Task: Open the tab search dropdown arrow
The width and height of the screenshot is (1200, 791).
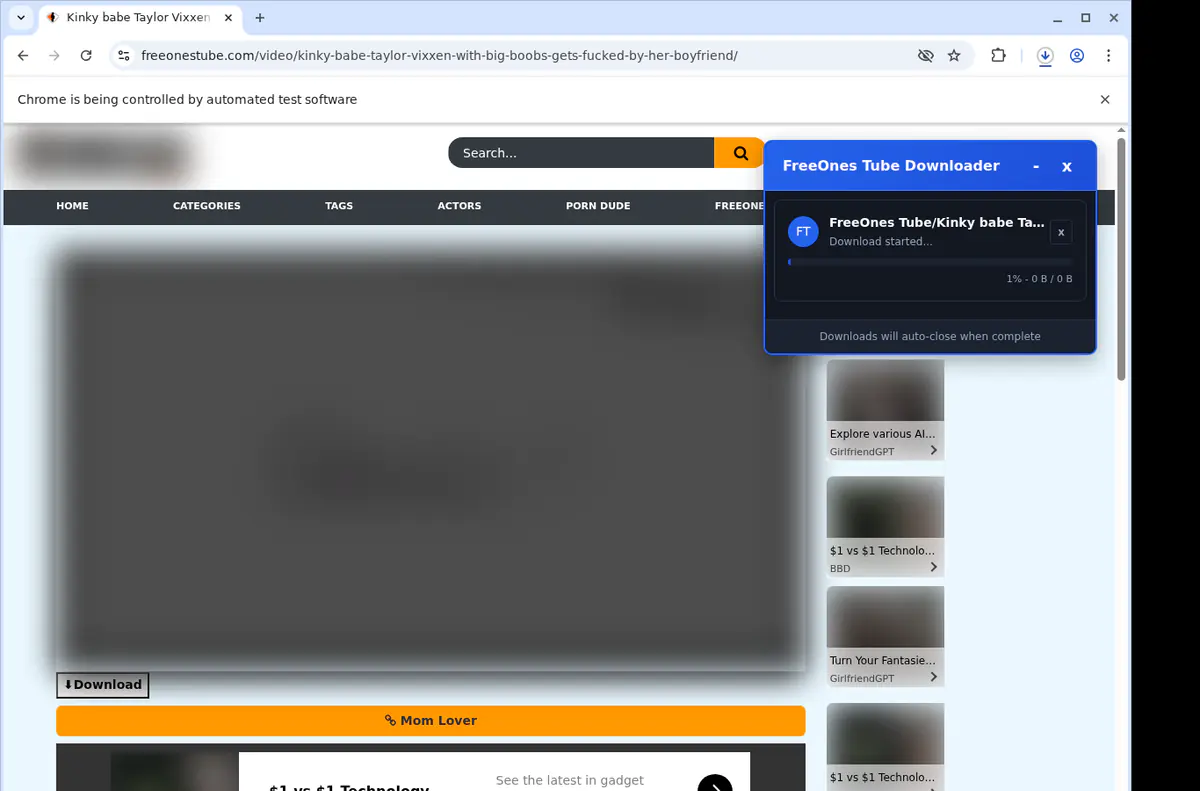Action: click(x=21, y=18)
